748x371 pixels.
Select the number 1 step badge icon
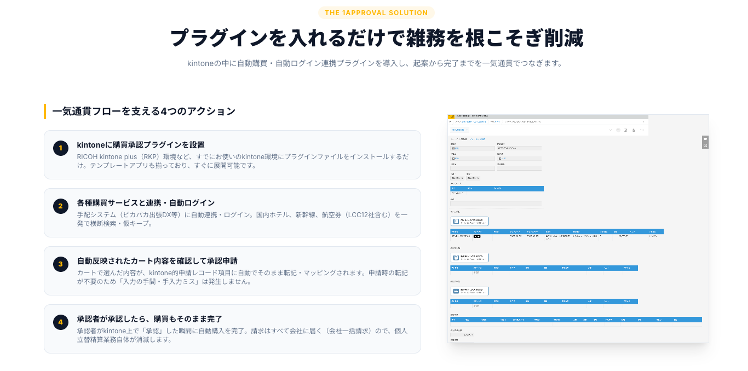point(61,148)
